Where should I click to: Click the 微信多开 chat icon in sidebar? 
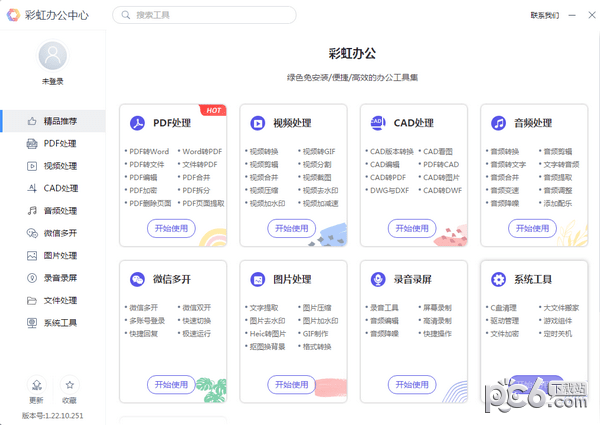[32, 233]
